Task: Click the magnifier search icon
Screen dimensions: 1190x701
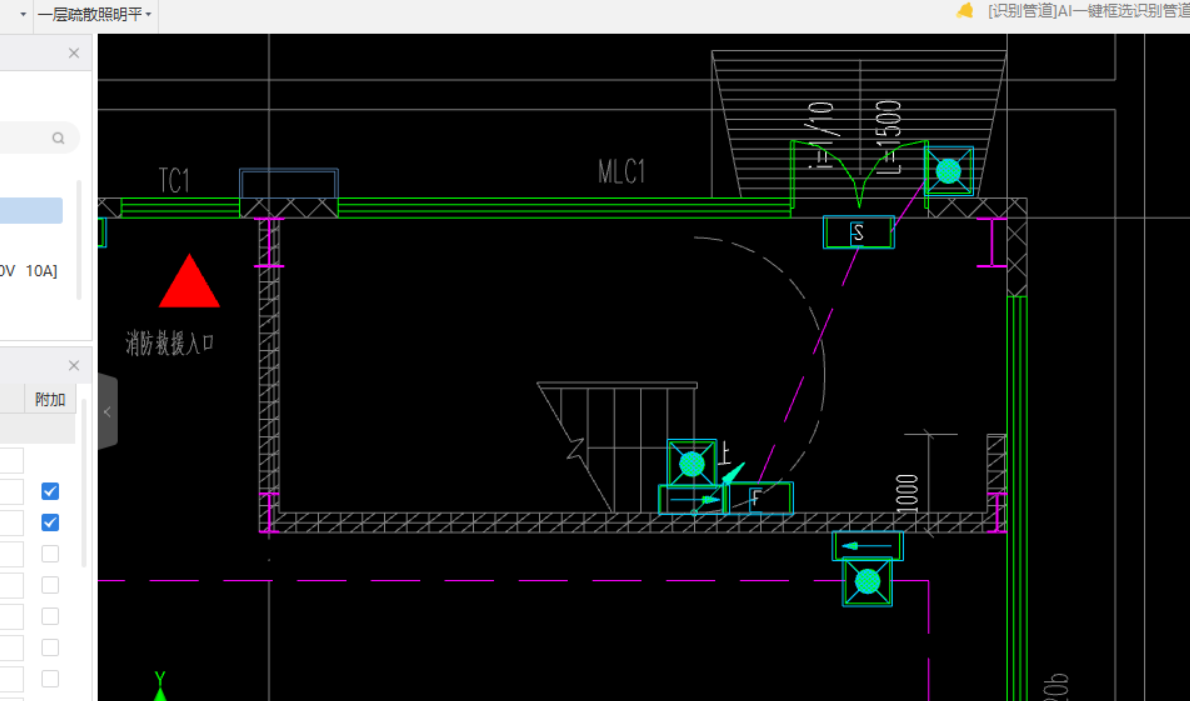Action: click(58, 138)
